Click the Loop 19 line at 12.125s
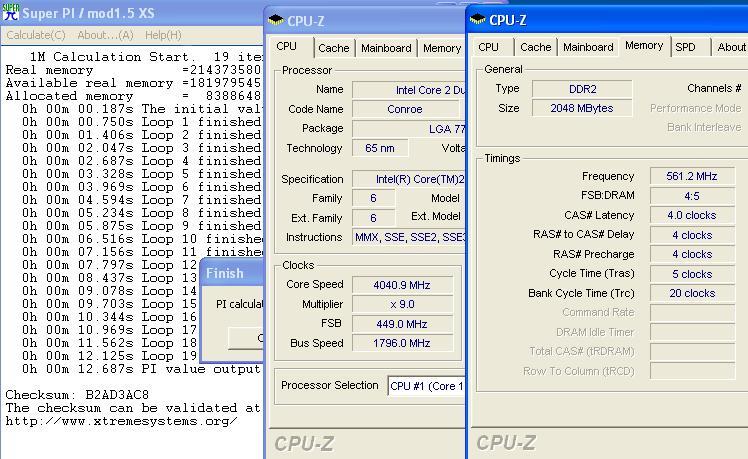Viewport: 748px width, 459px height. pos(110,356)
